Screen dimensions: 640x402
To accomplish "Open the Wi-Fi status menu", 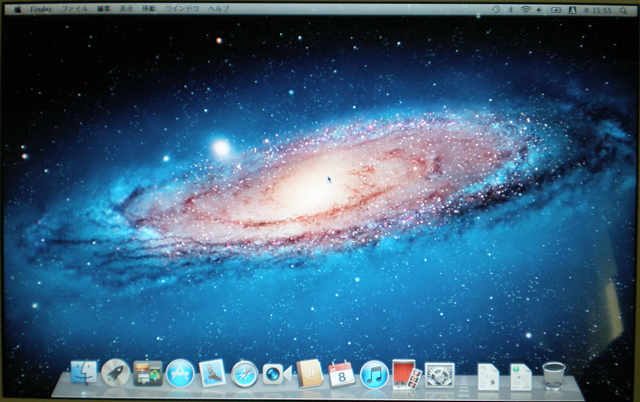I will [525, 10].
